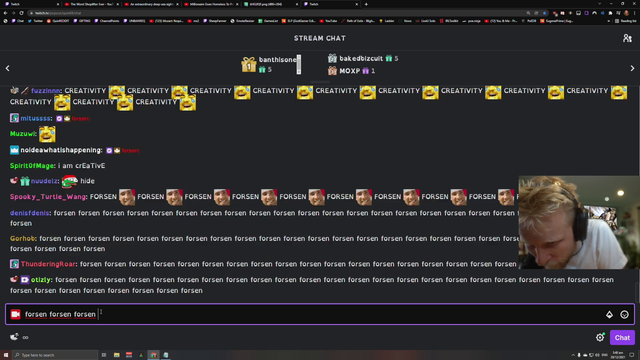Click the emote before 'hide'
Viewport: 640px width, 360px height.
69,181
